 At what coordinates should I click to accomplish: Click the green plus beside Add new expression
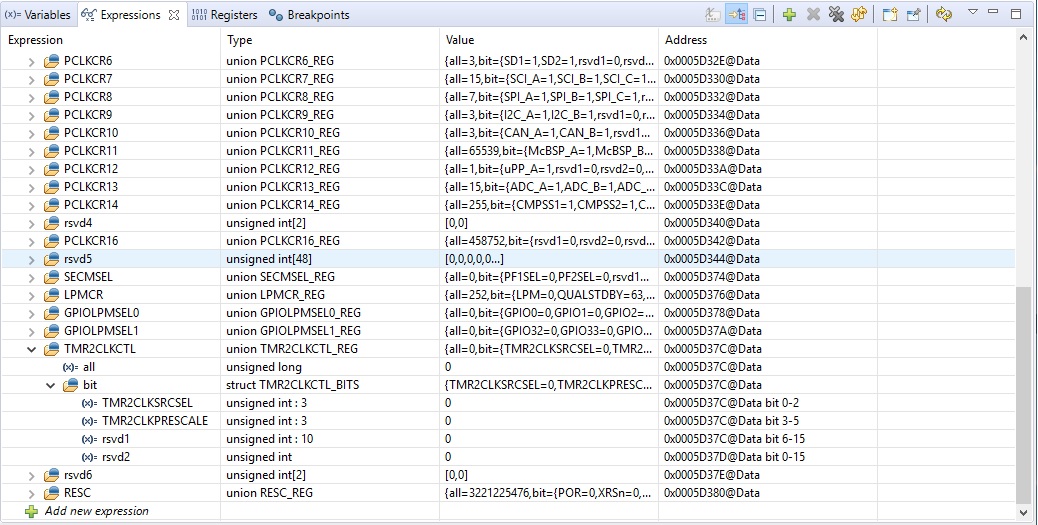(x=31, y=511)
